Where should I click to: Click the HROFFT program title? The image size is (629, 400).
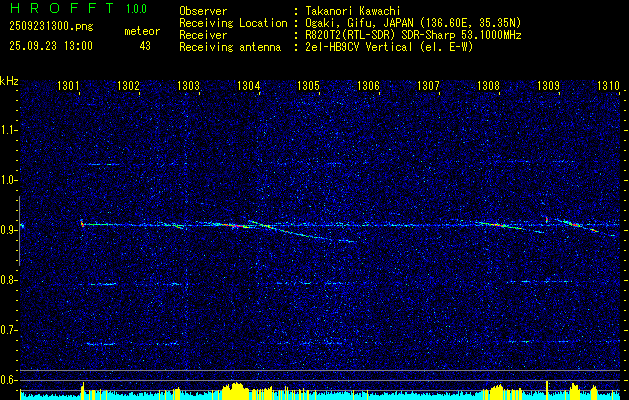coord(61,8)
